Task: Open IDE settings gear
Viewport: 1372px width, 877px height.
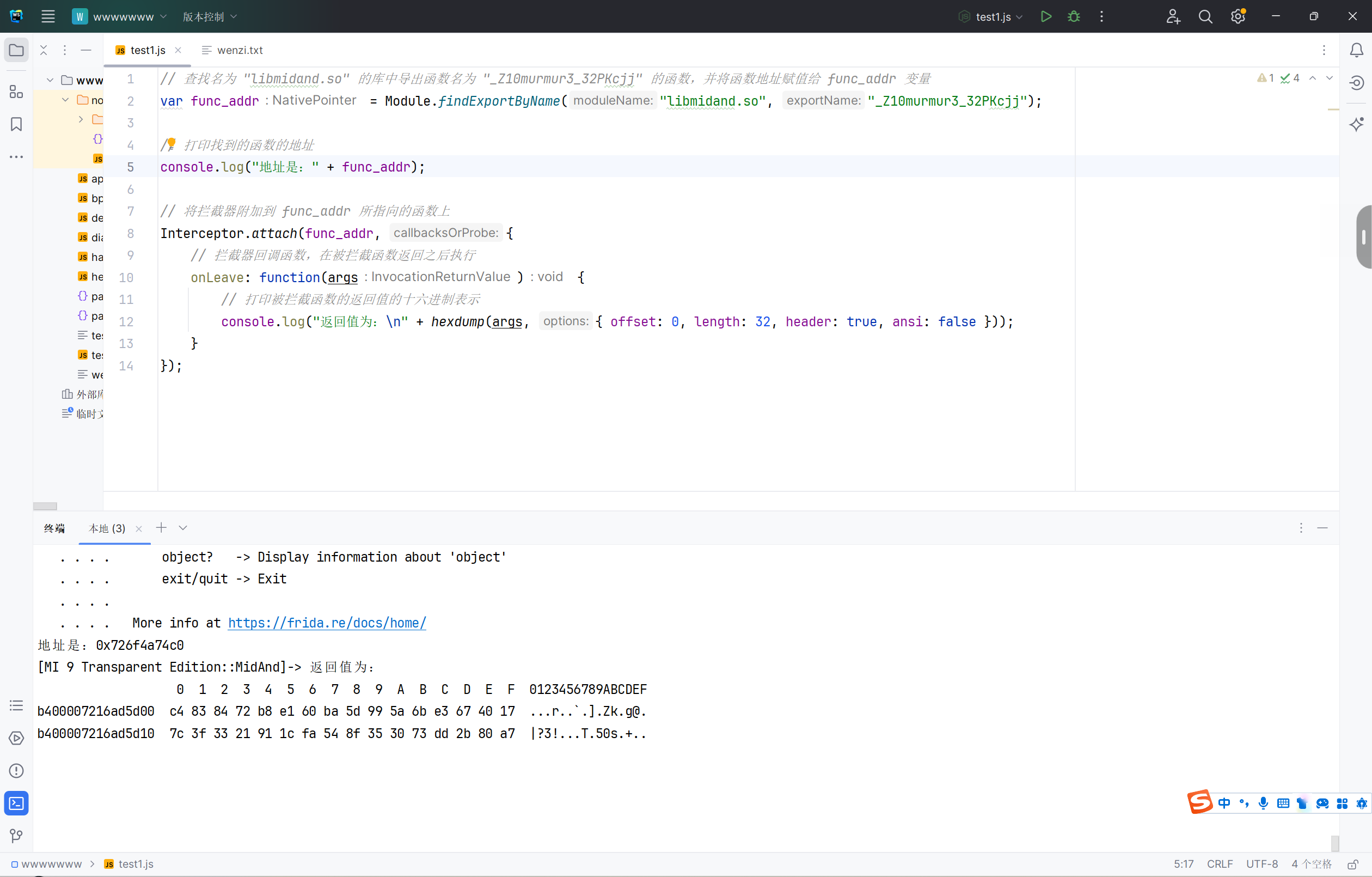Action: pyautogui.click(x=1238, y=16)
